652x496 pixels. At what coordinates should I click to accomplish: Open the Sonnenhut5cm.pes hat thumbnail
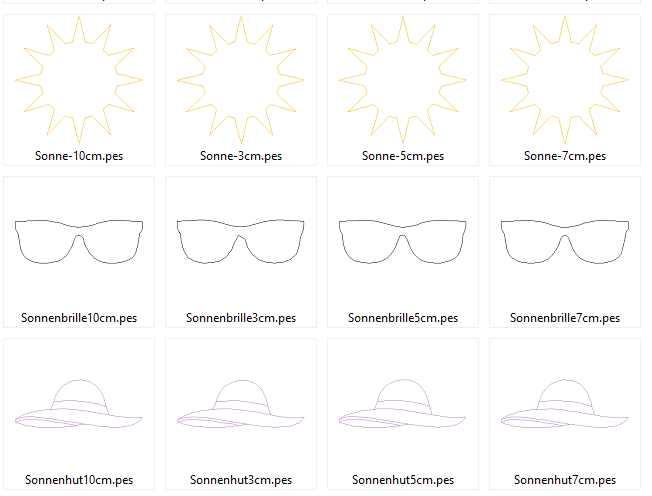coord(403,405)
